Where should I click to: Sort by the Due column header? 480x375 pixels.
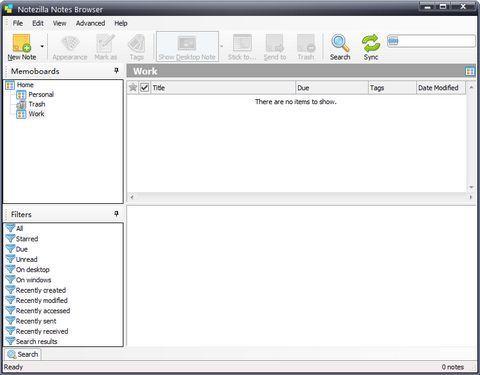pyautogui.click(x=332, y=88)
